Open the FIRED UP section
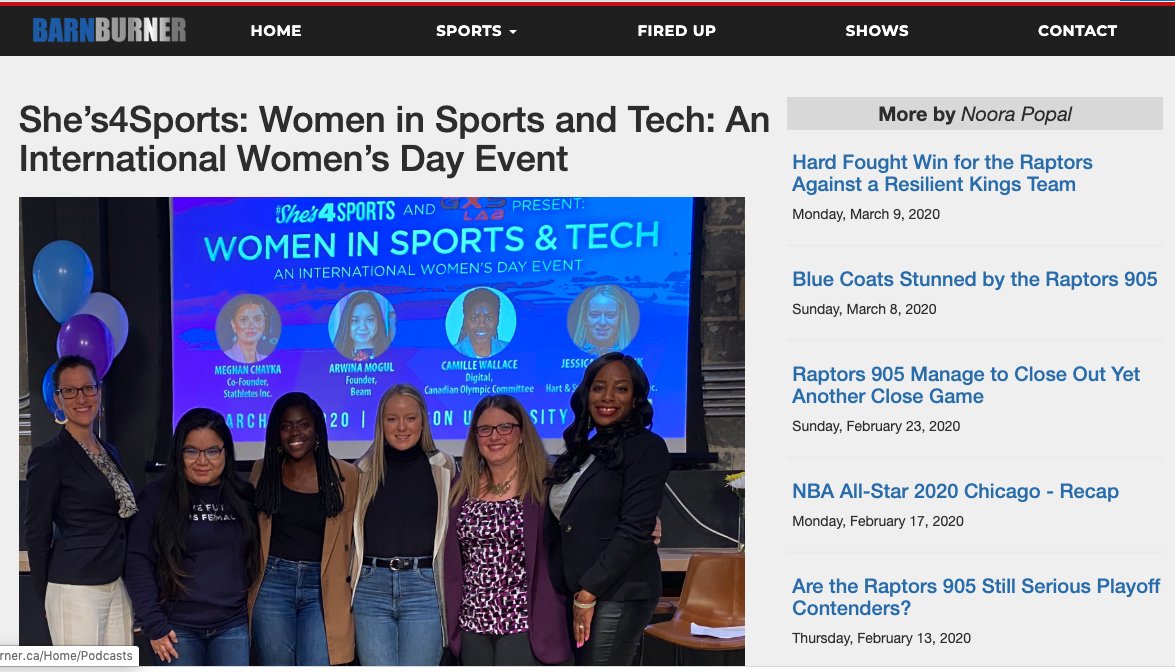 pos(676,31)
